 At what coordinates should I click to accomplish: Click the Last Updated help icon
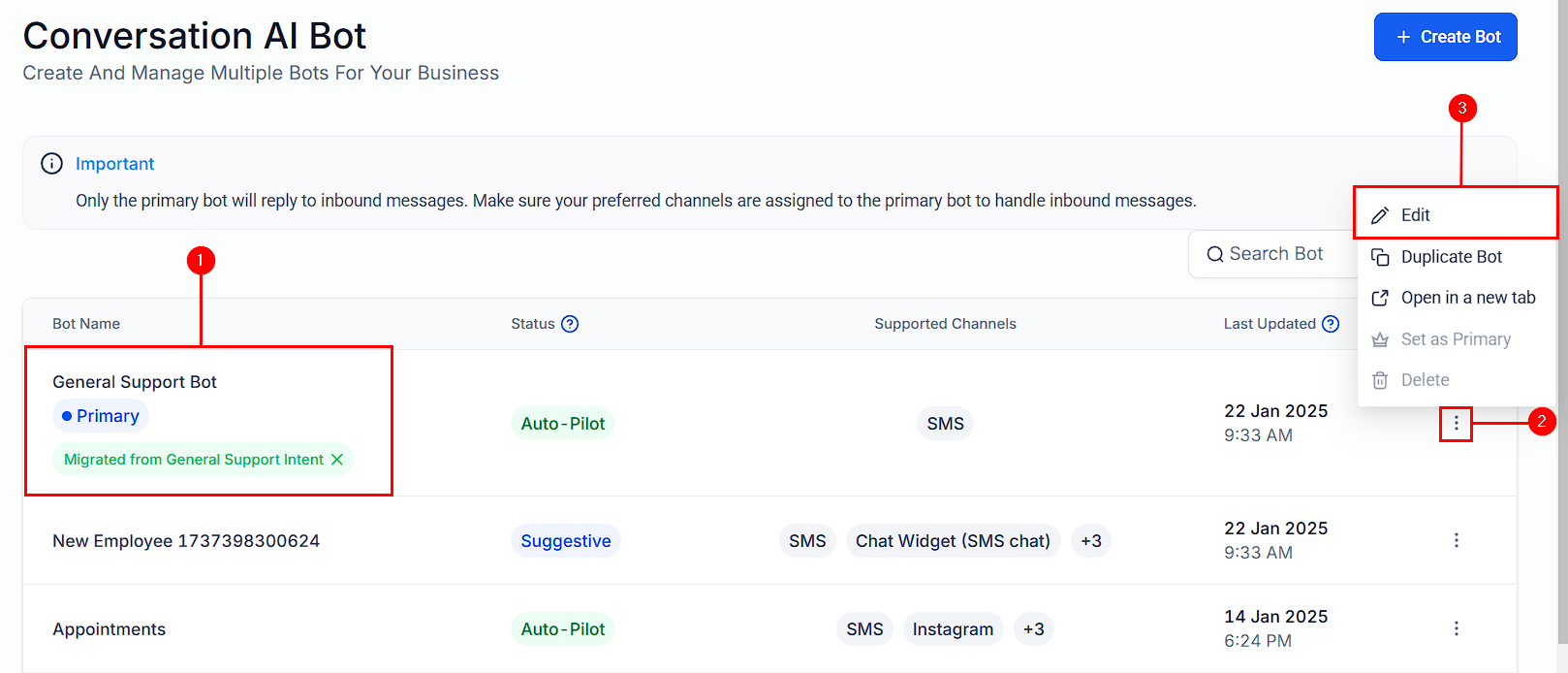pyautogui.click(x=1331, y=324)
